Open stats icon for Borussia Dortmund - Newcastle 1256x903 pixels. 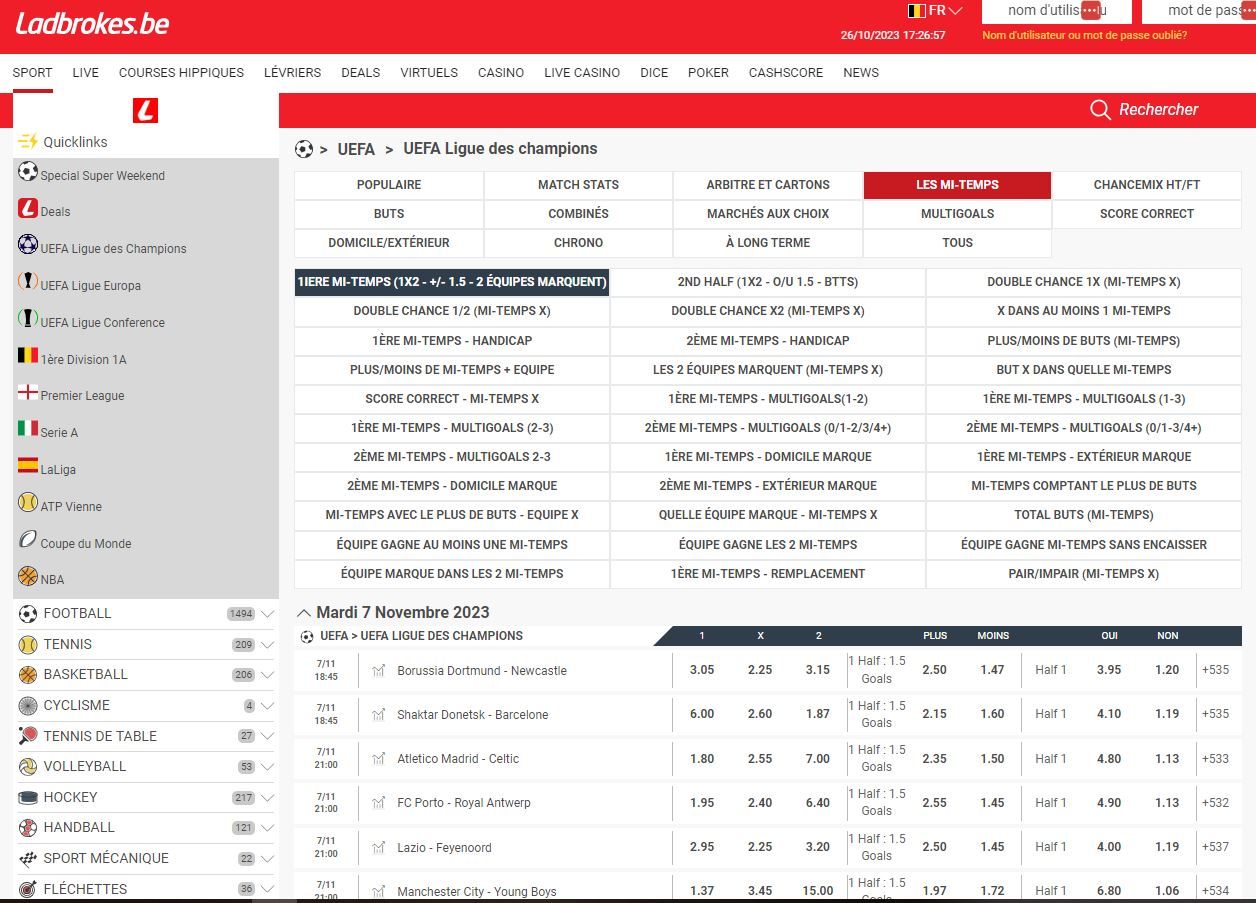378,670
